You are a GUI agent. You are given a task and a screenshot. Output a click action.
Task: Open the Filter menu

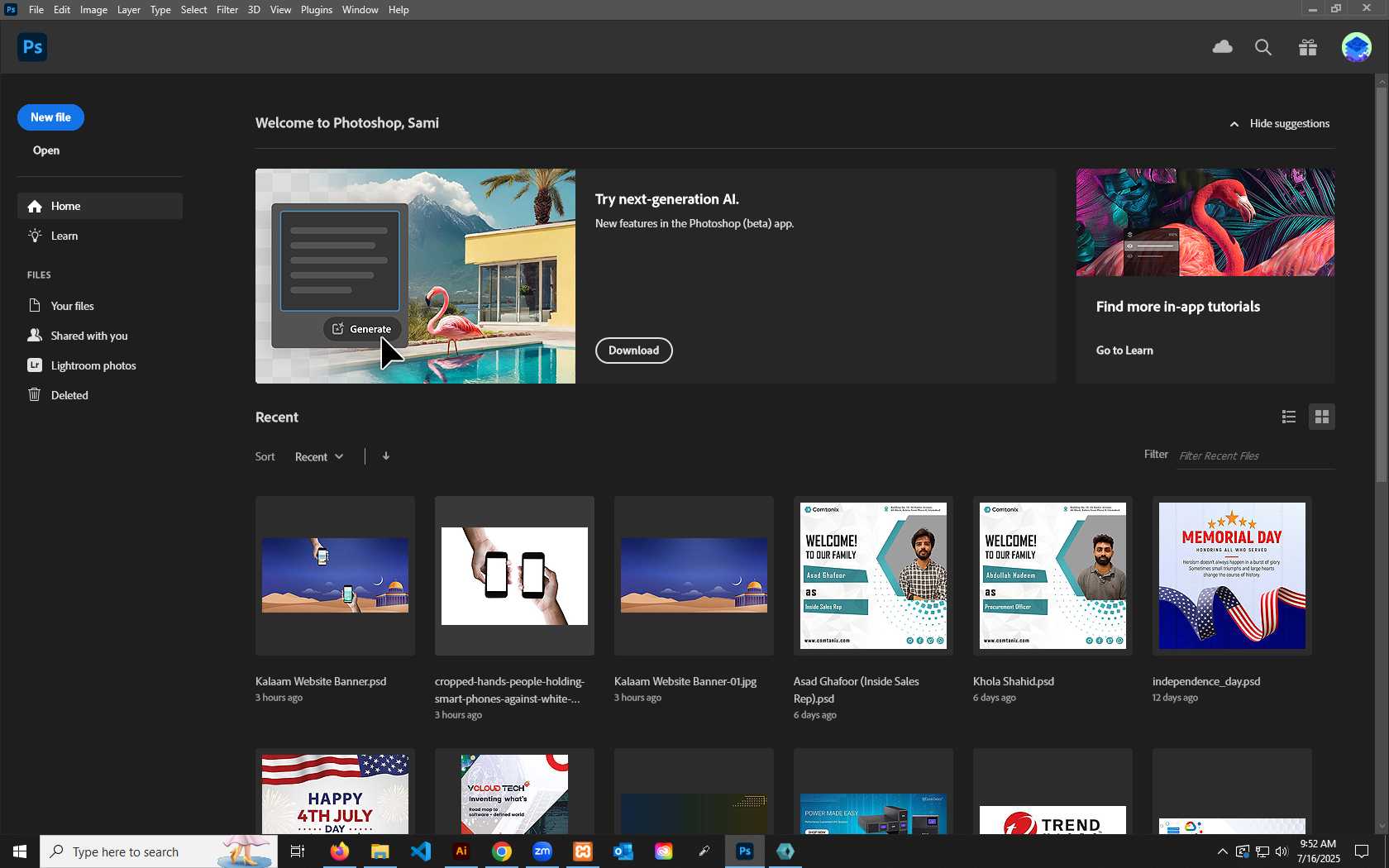[x=227, y=10]
